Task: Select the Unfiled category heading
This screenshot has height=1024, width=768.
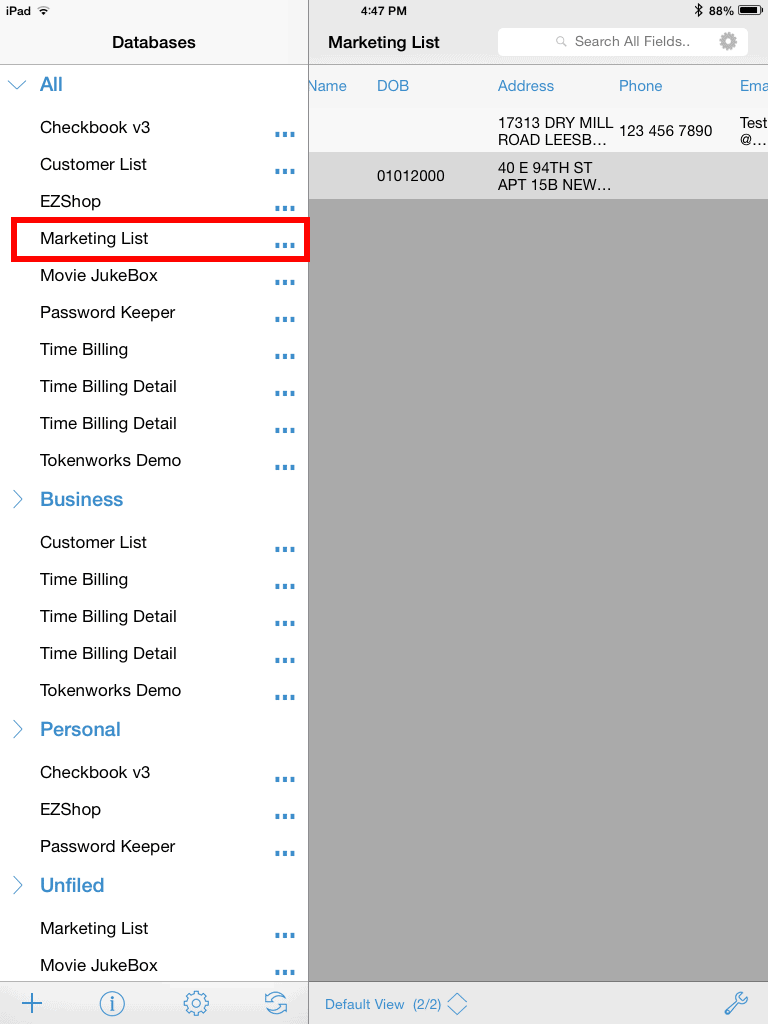Action: point(72,885)
